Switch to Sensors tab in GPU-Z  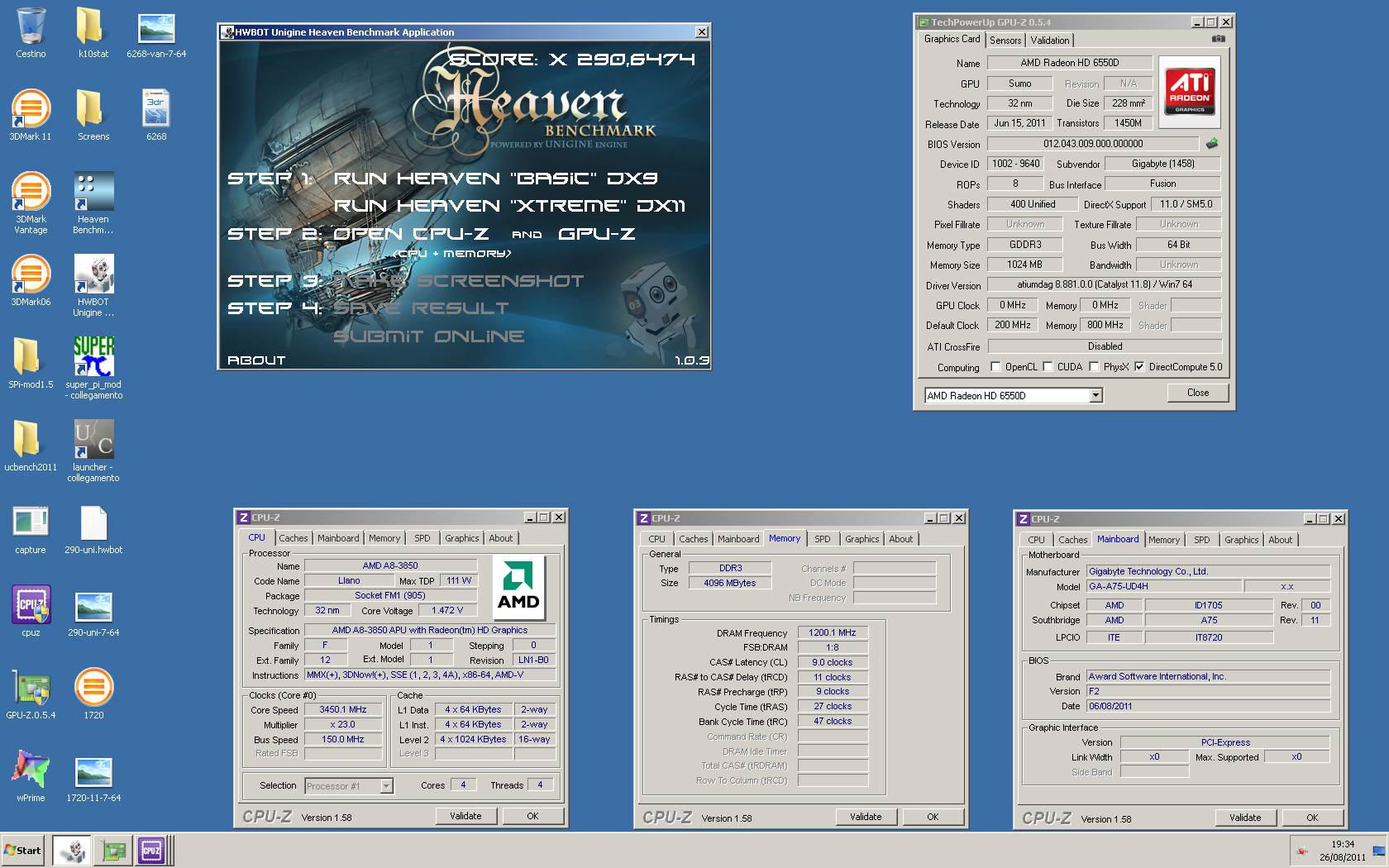pos(1005,41)
